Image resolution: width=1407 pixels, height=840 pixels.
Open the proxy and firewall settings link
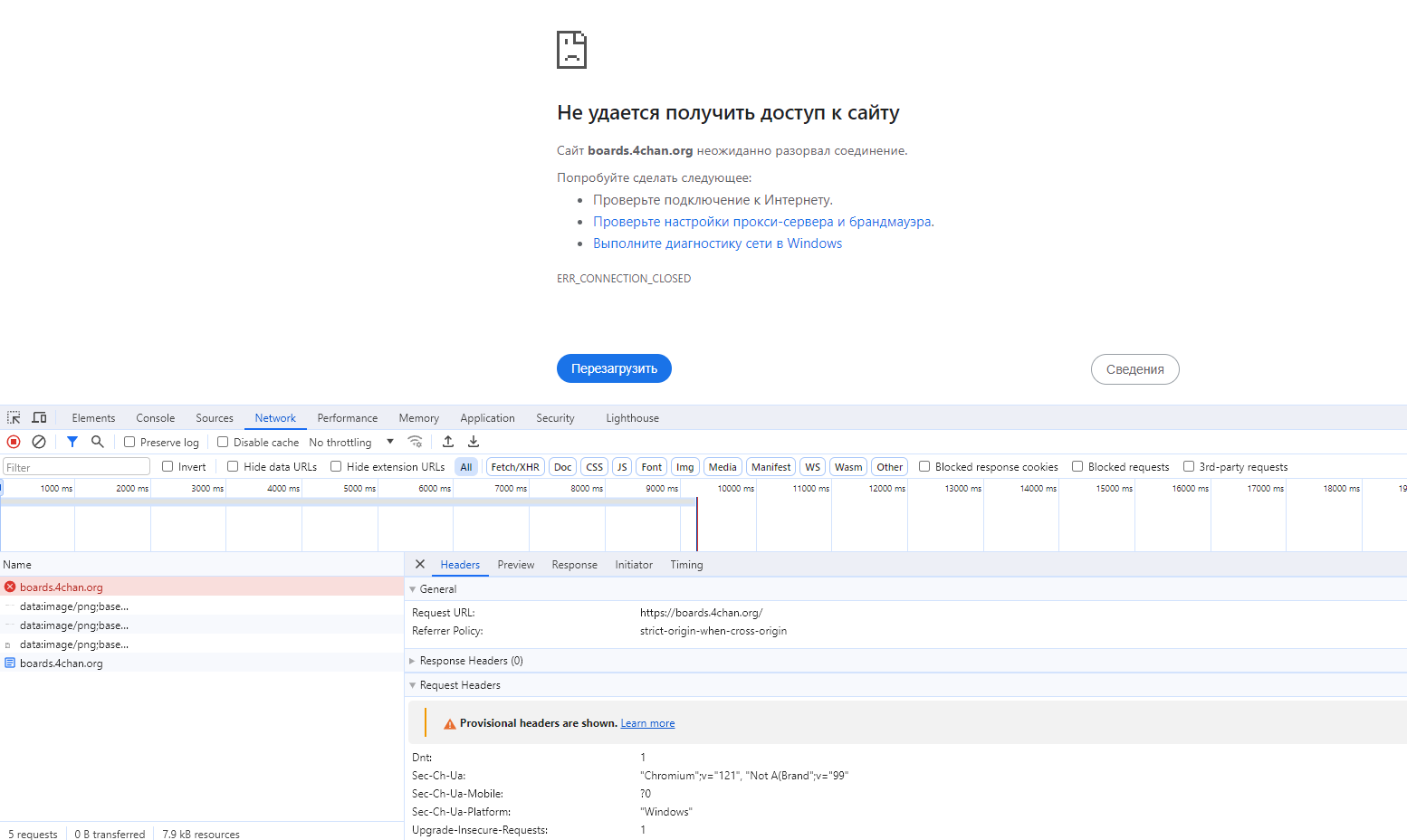point(763,222)
